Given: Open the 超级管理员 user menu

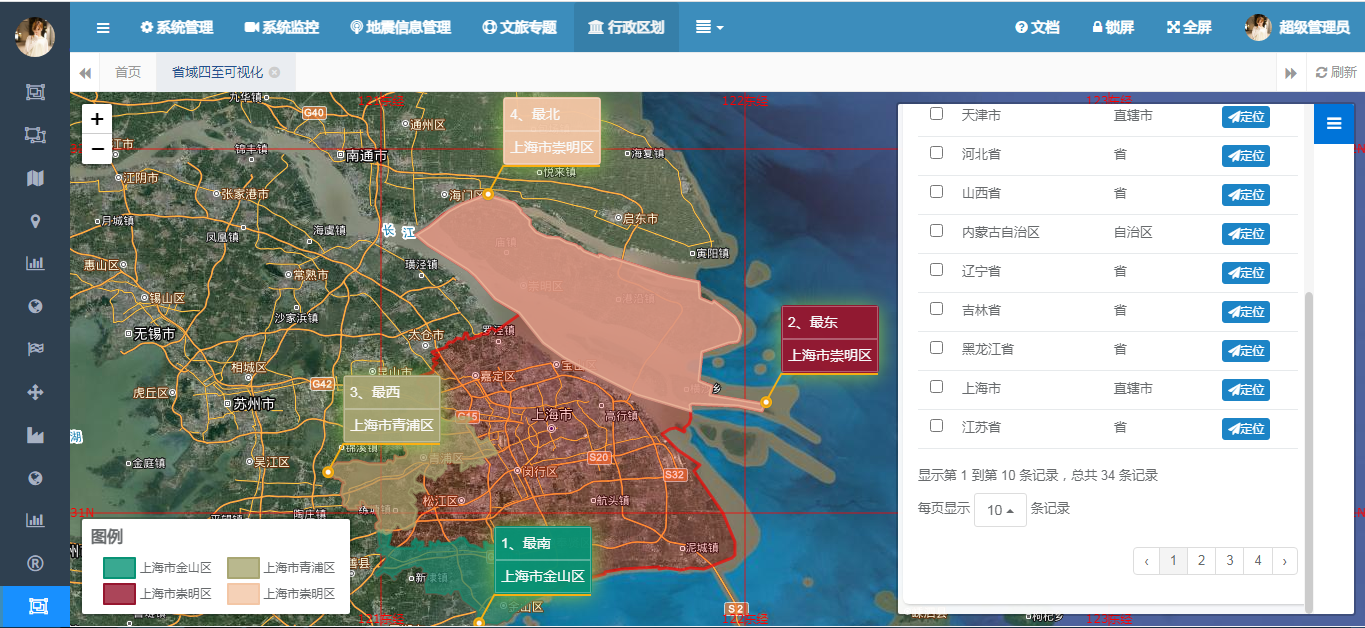Looking at the screenshot, I should [x=1298, y=27].
